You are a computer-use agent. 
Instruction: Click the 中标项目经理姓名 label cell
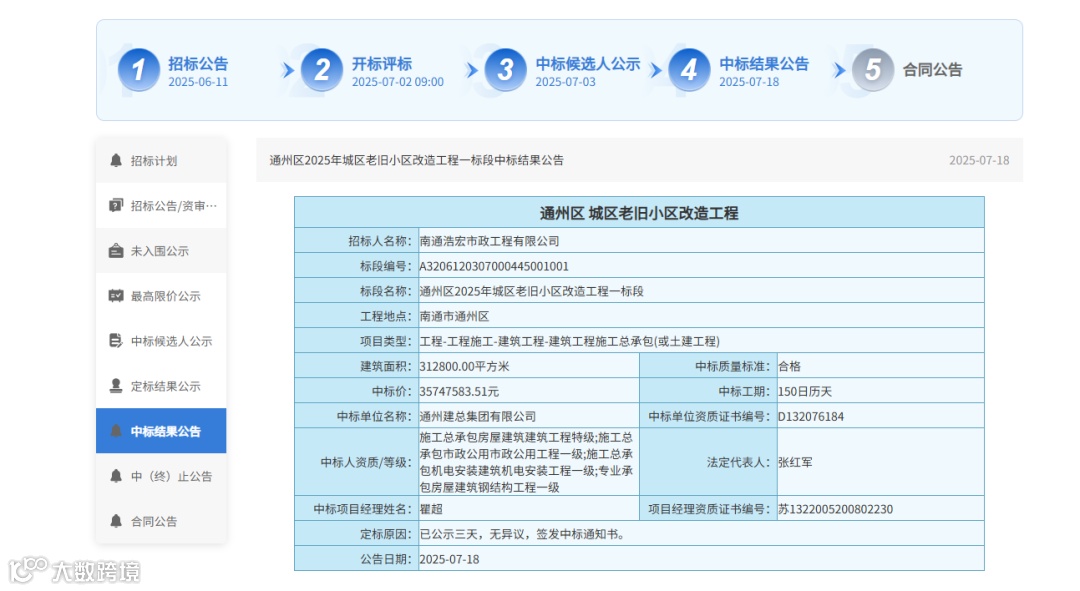tap(357, 509)
